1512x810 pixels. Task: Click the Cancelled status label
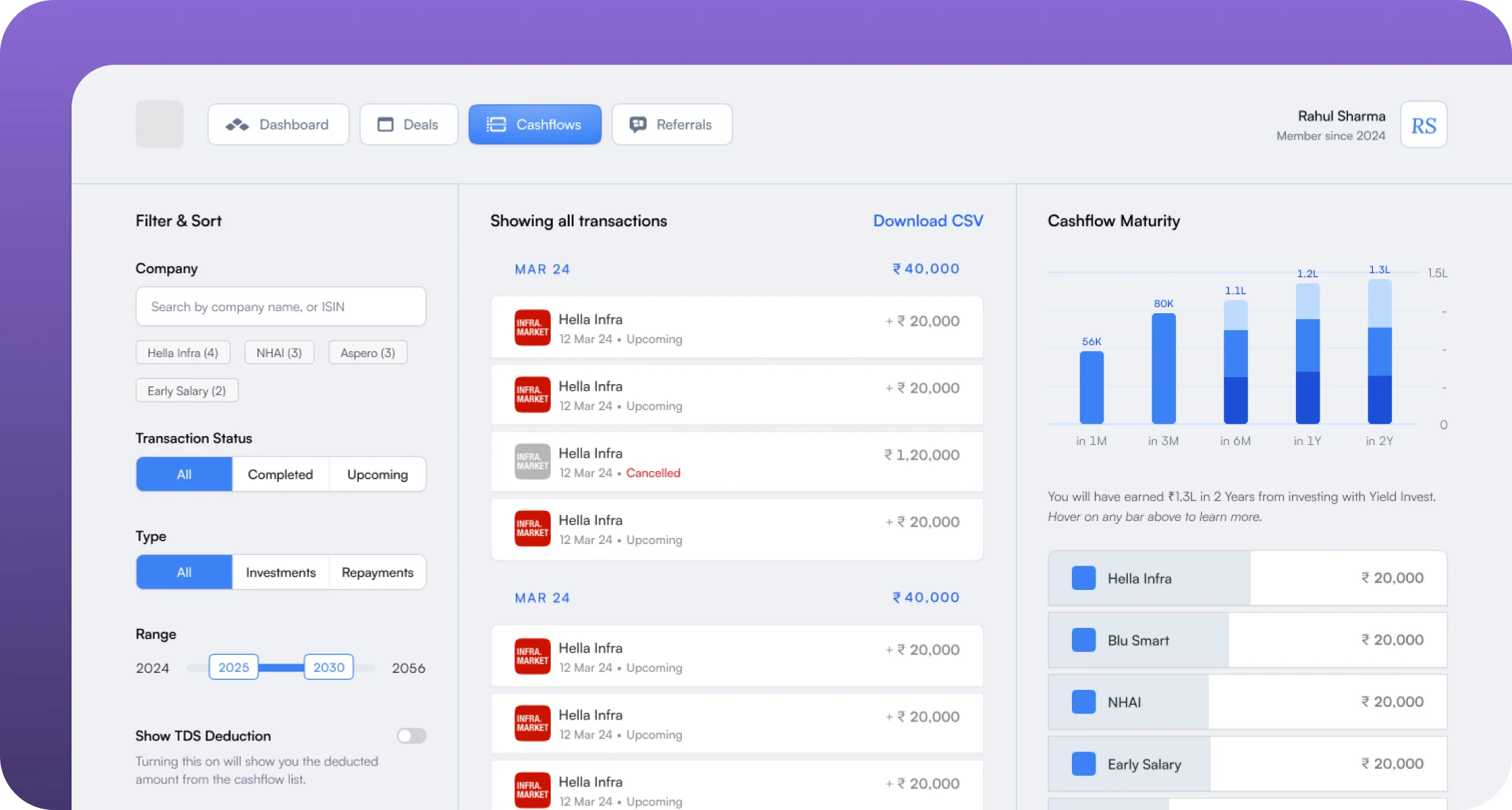(x=653, y=473)
